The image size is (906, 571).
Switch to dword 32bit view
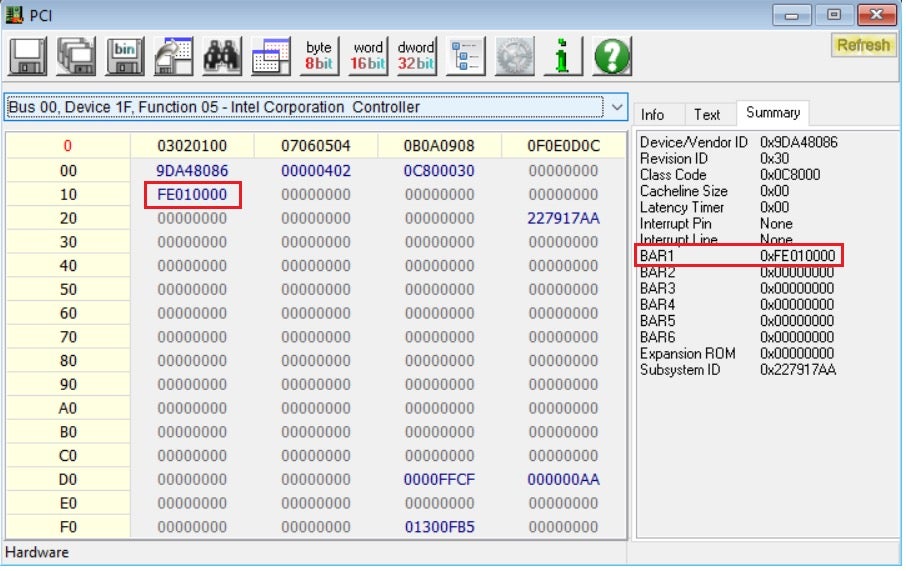[x=416, y=56]
